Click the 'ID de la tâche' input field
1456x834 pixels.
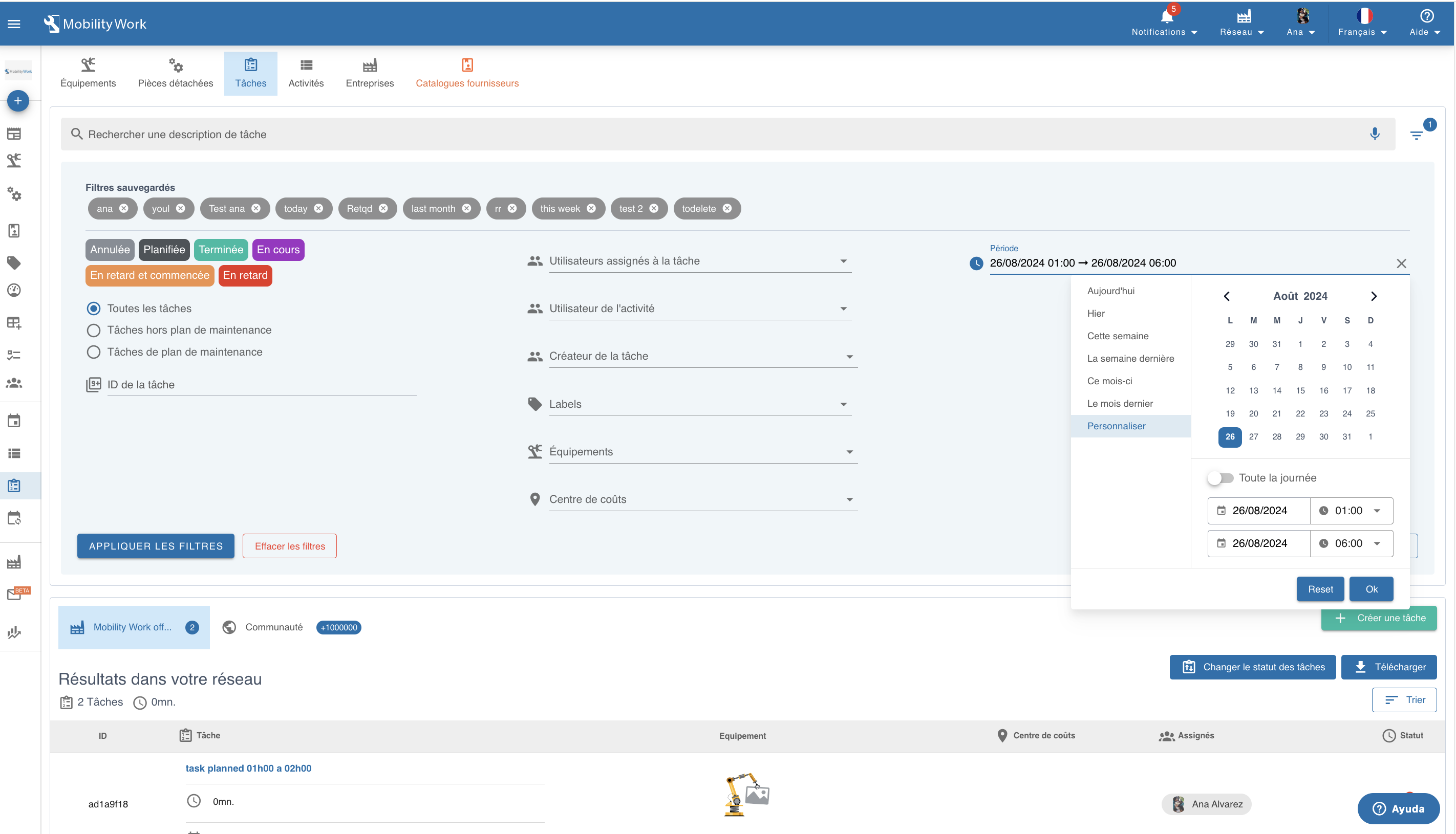click(x=261, y=385)
